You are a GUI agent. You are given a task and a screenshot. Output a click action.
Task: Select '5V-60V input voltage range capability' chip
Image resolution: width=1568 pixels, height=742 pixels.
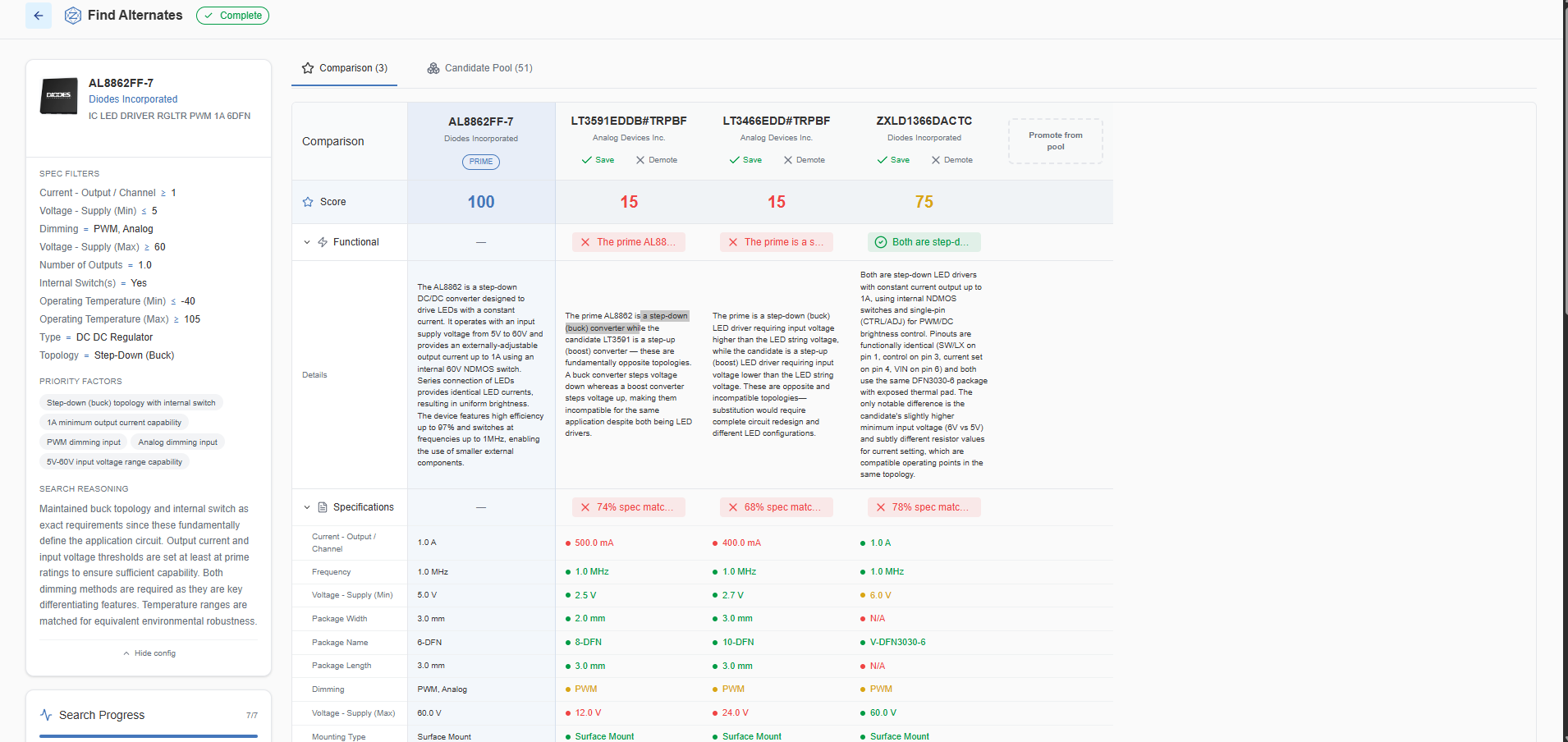[x=115, y=462]
